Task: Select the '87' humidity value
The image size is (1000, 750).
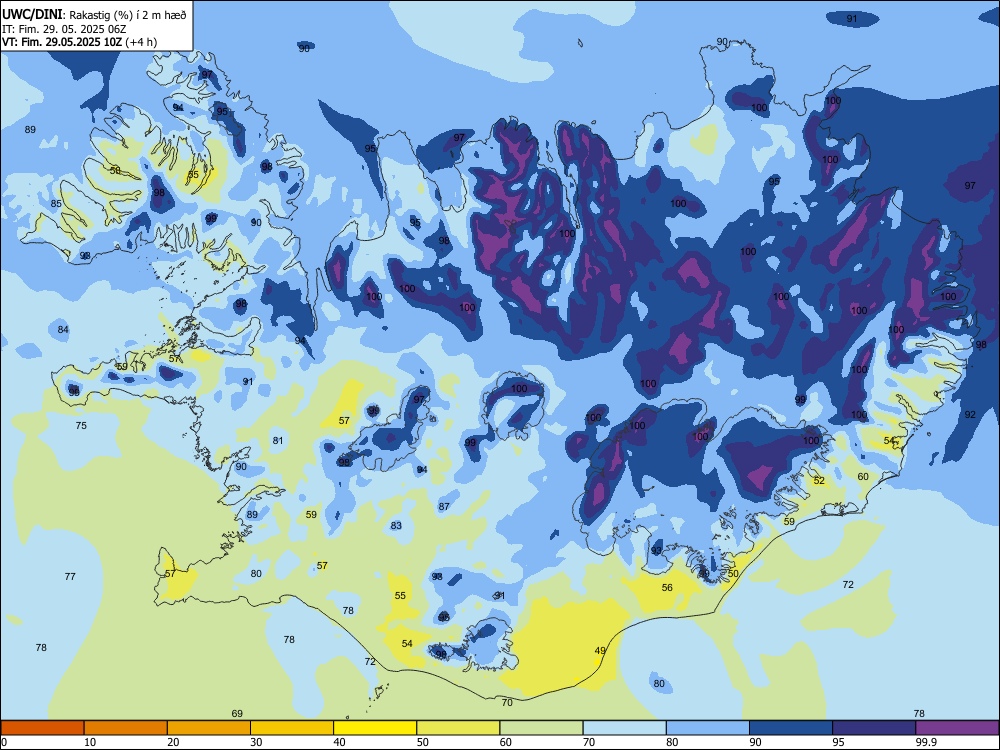Action: 444,506
